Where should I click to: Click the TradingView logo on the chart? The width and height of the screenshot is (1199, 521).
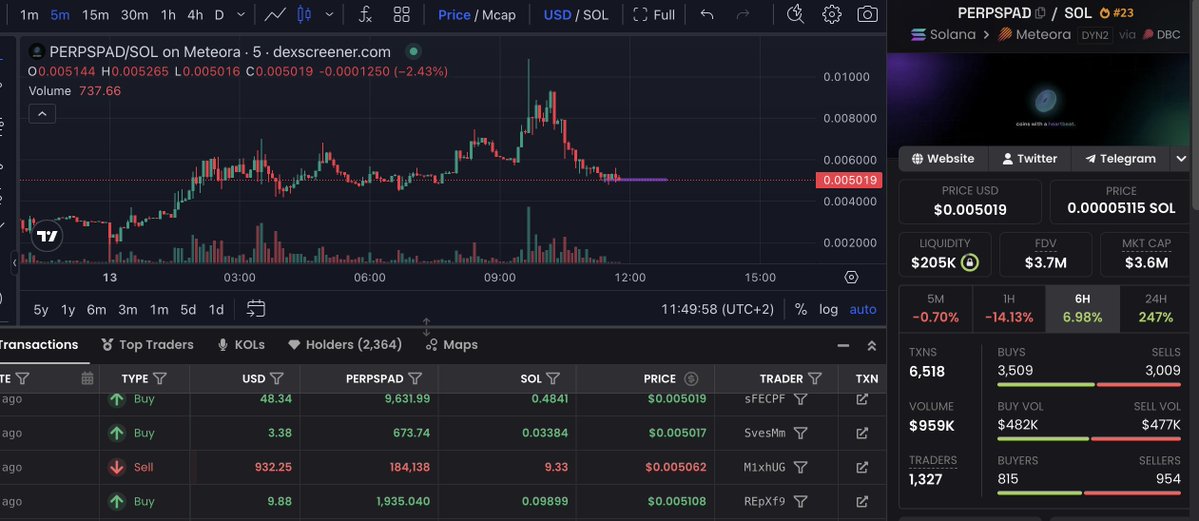tap(47, 236)
